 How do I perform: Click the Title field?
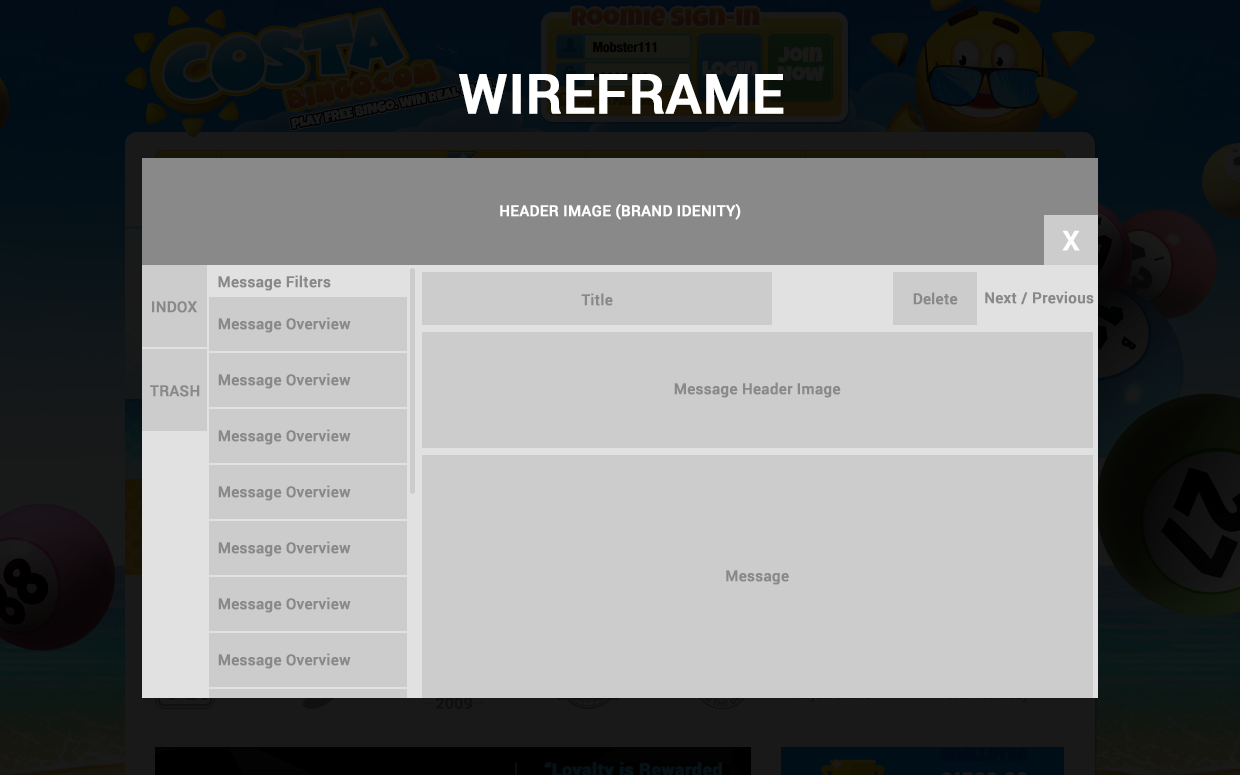point(597,299)
